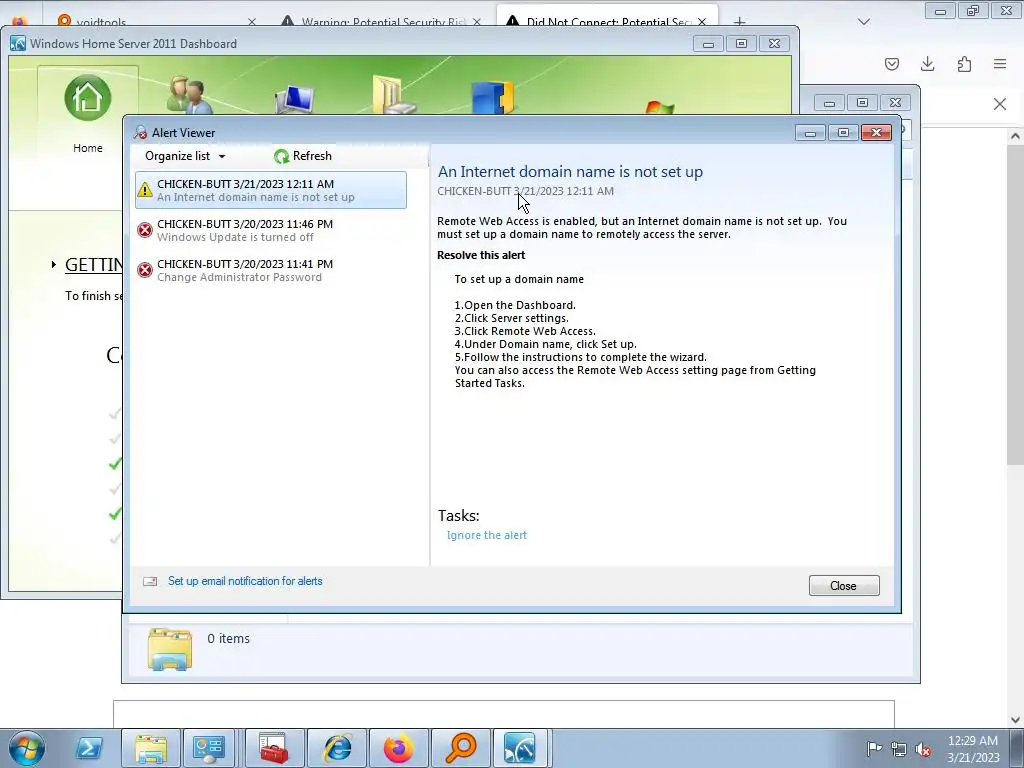Open the Firefox hamburger menu
1024x768 pixels.
coord(1000,64)
